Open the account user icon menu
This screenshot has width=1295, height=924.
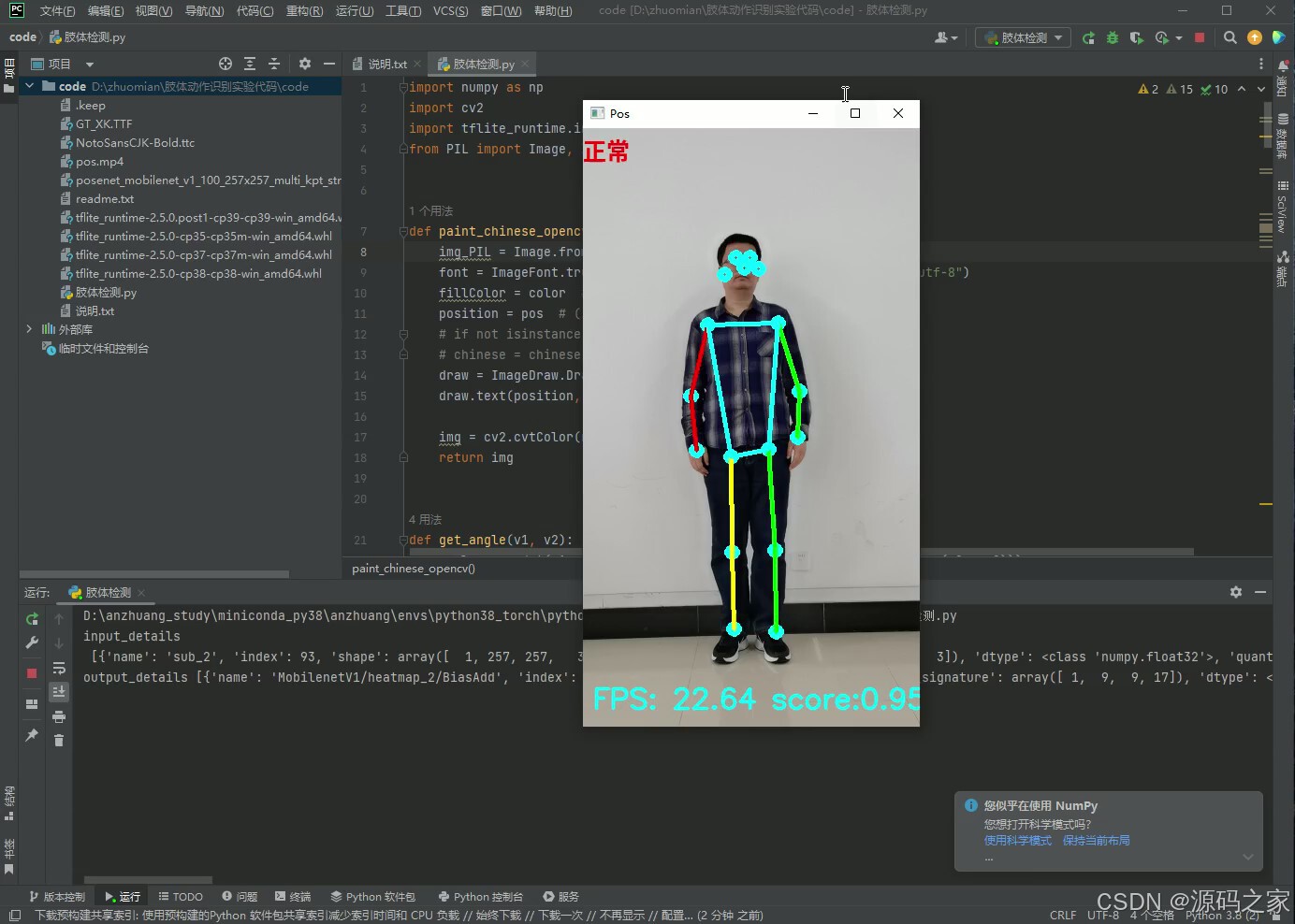click(946, 37)
